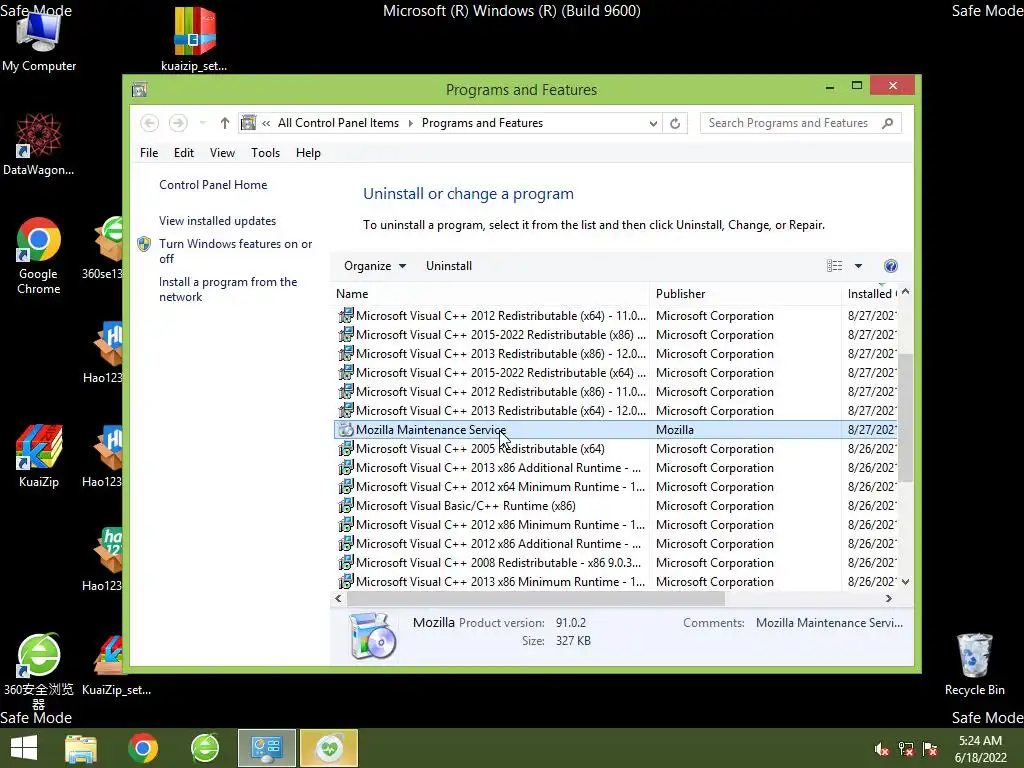Select Visual C++ 2012 x64 Minimum Runtime row
Viewport: 1024px width, 768px height.
coord(616,487)
